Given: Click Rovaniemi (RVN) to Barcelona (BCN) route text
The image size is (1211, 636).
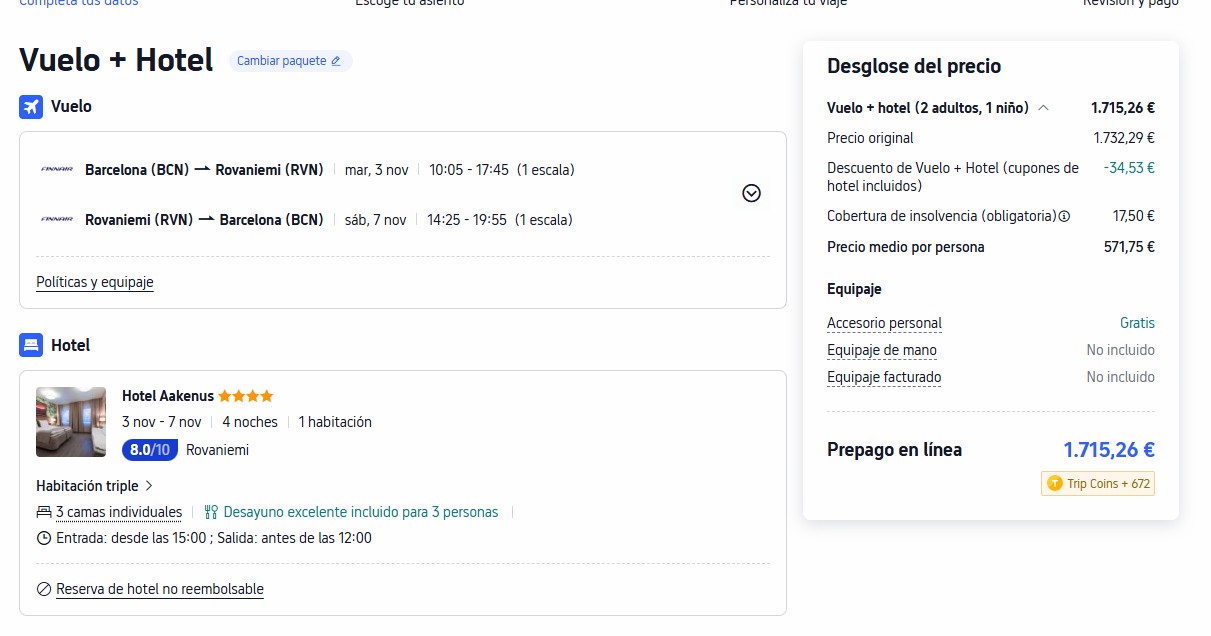Looking at the screenshot, I should pyautogui.click(x=204, y=220).
